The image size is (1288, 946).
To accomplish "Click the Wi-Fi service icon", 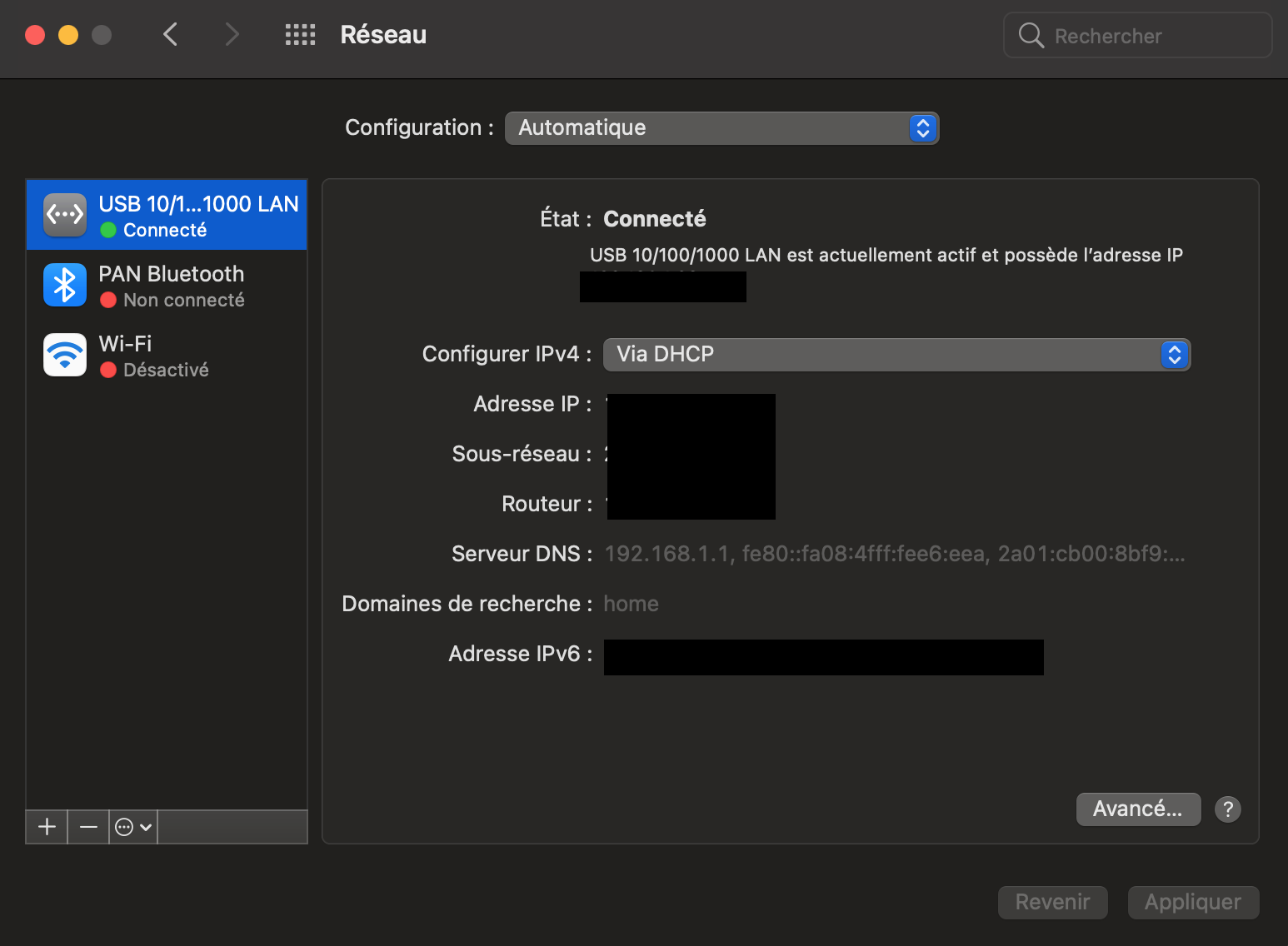I will 65,355.
